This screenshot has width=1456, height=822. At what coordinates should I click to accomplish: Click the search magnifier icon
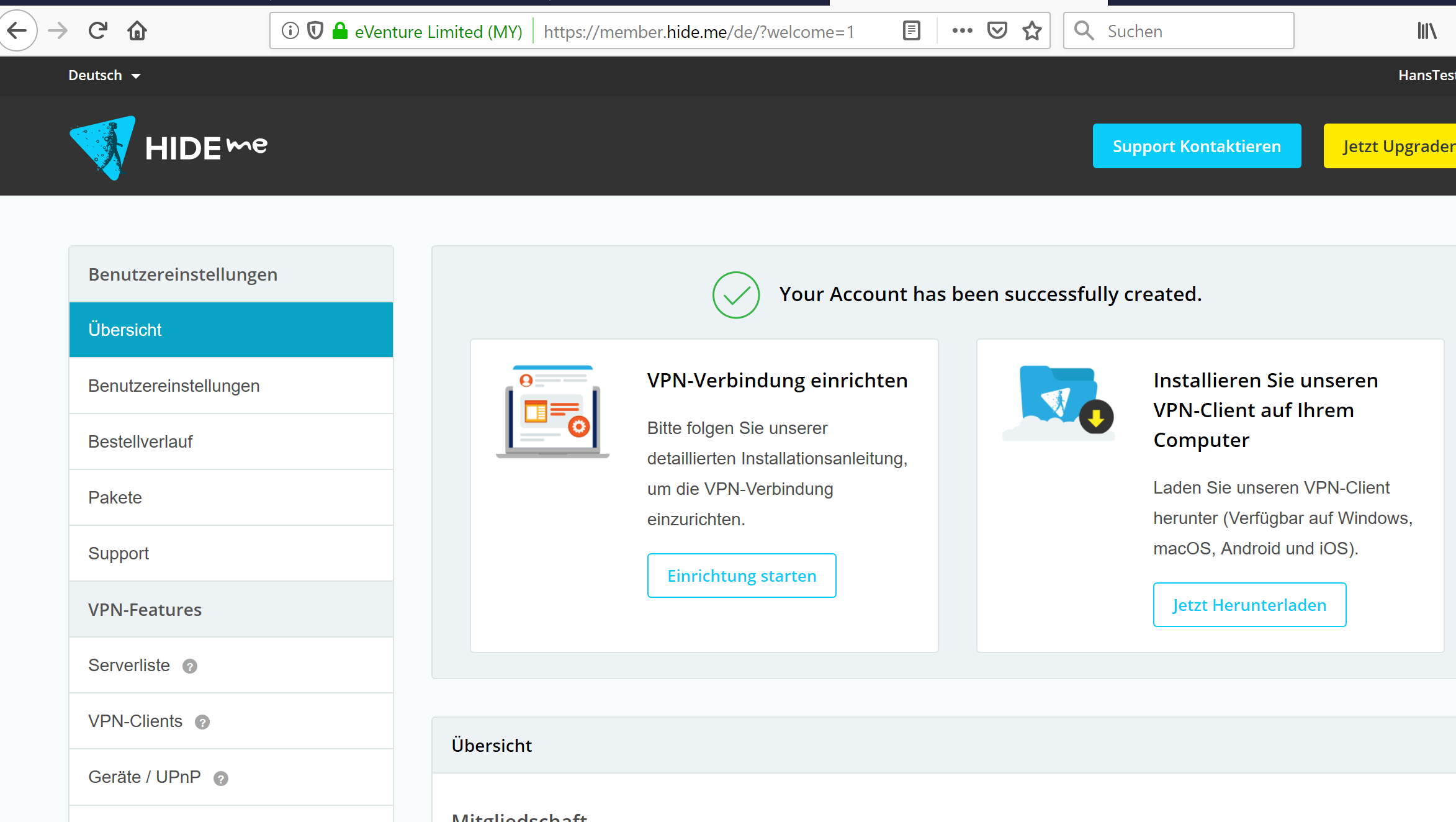tap(1084, 30)
